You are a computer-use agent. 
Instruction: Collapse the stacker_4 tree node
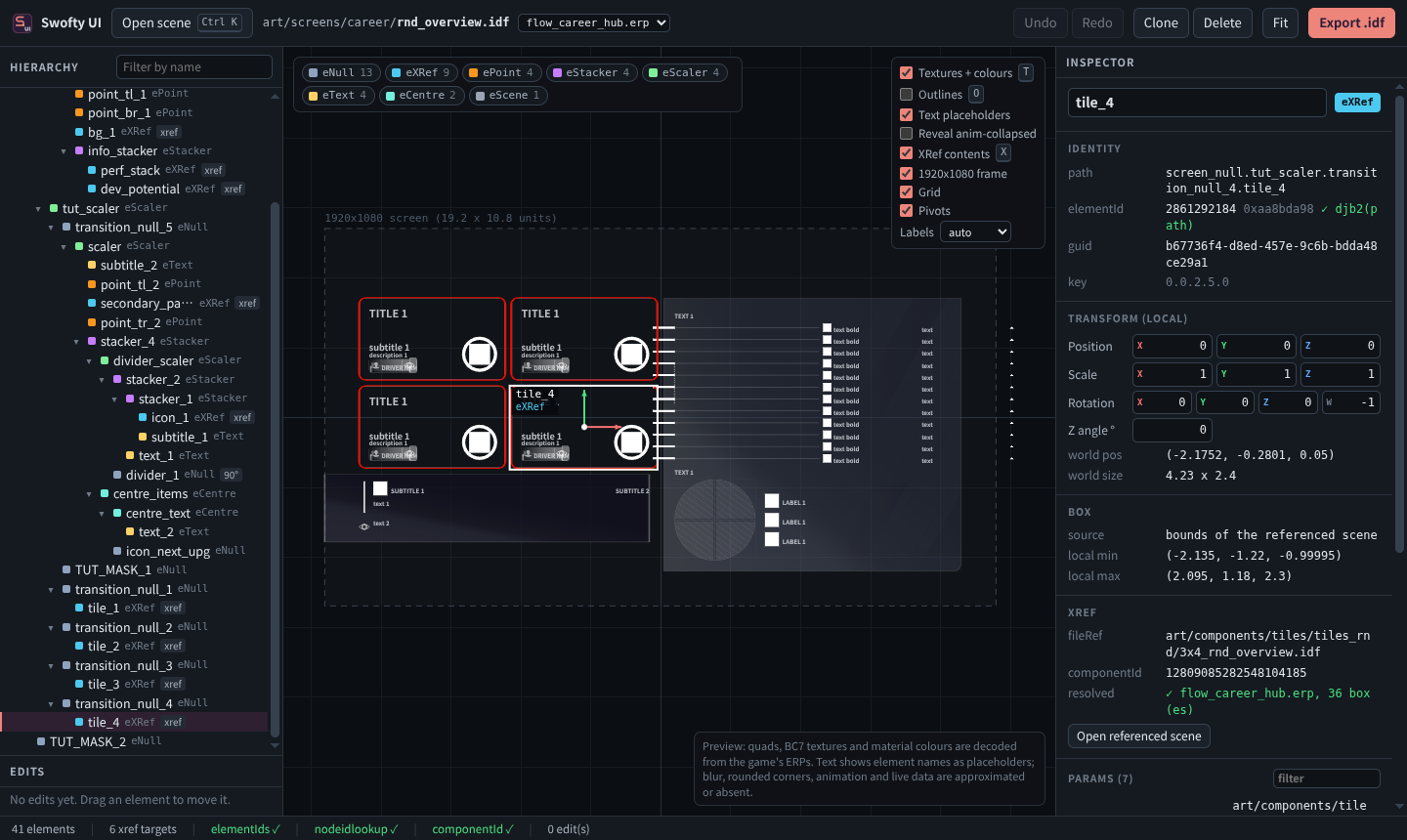coord(76,342)
